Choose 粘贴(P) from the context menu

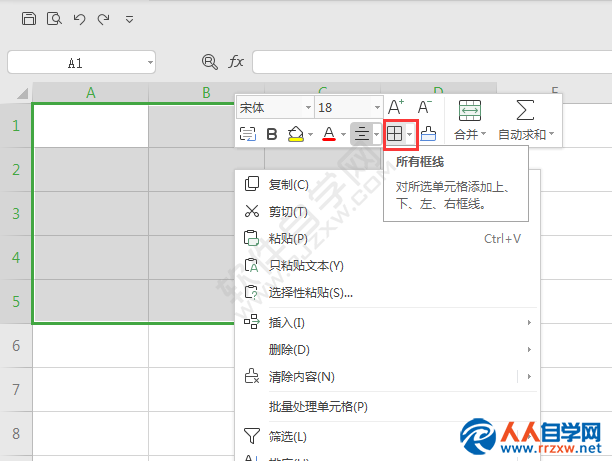[387, 238]
